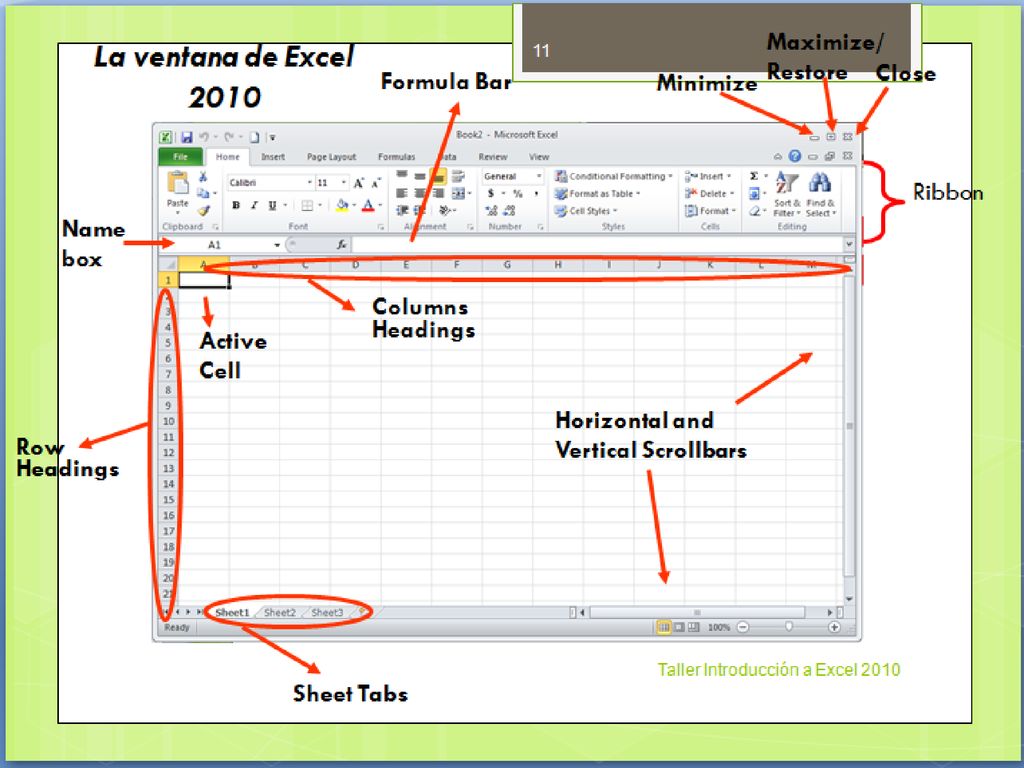Switch to the Insert ribbon tab

[273, 157]
